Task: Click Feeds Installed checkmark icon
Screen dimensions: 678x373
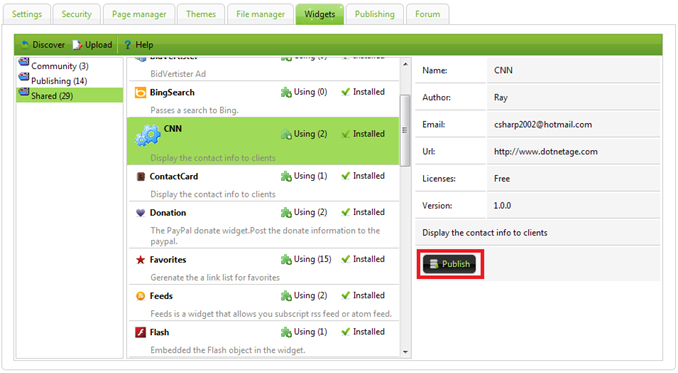Action: pyautogui.click(x=345, y=295)
